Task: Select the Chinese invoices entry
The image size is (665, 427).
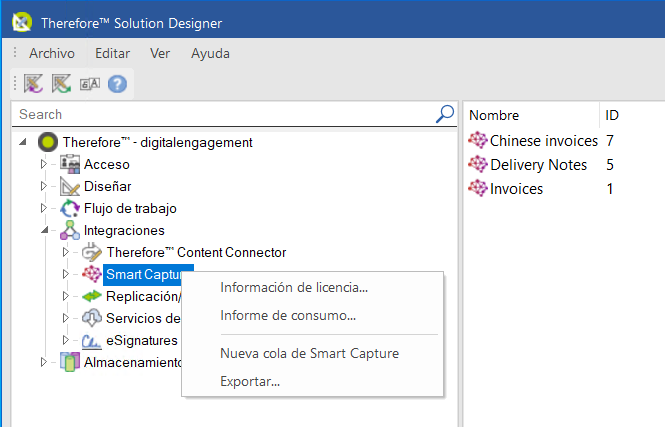Action: click(544, 141)
